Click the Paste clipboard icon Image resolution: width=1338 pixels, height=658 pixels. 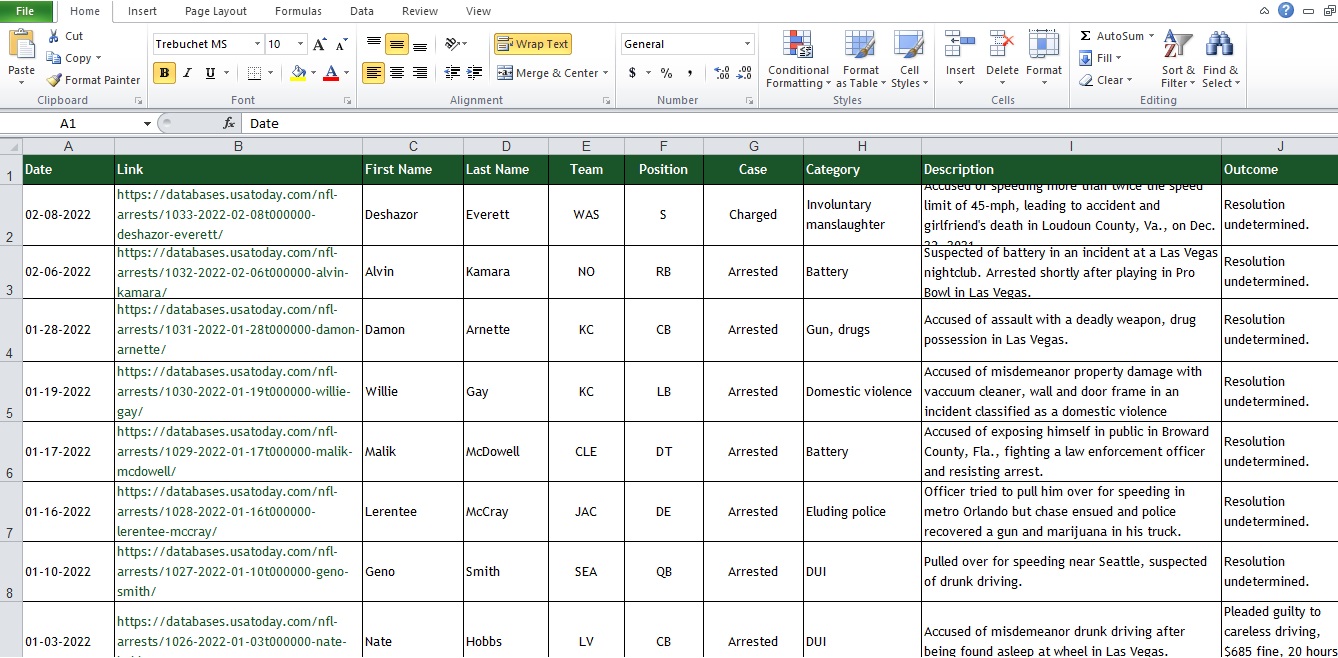[21, 45]
